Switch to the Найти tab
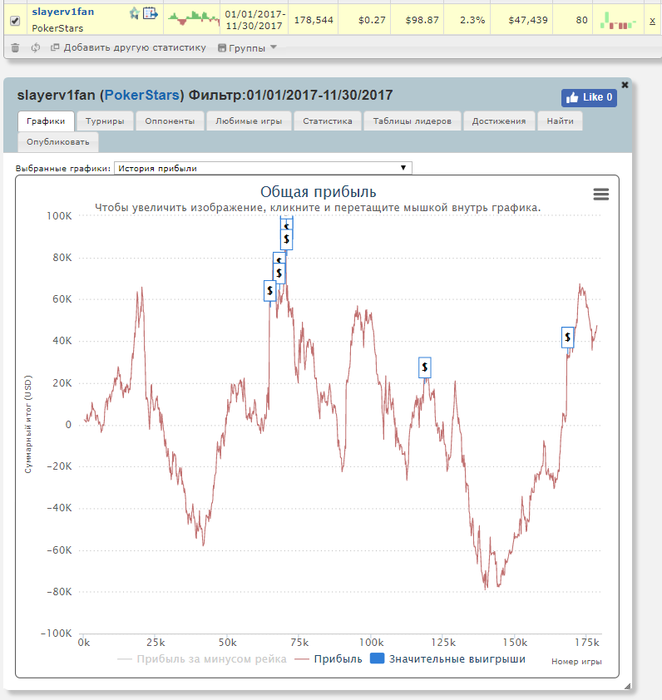The height and width of the screenshot is (700, 662). (560, 121)
